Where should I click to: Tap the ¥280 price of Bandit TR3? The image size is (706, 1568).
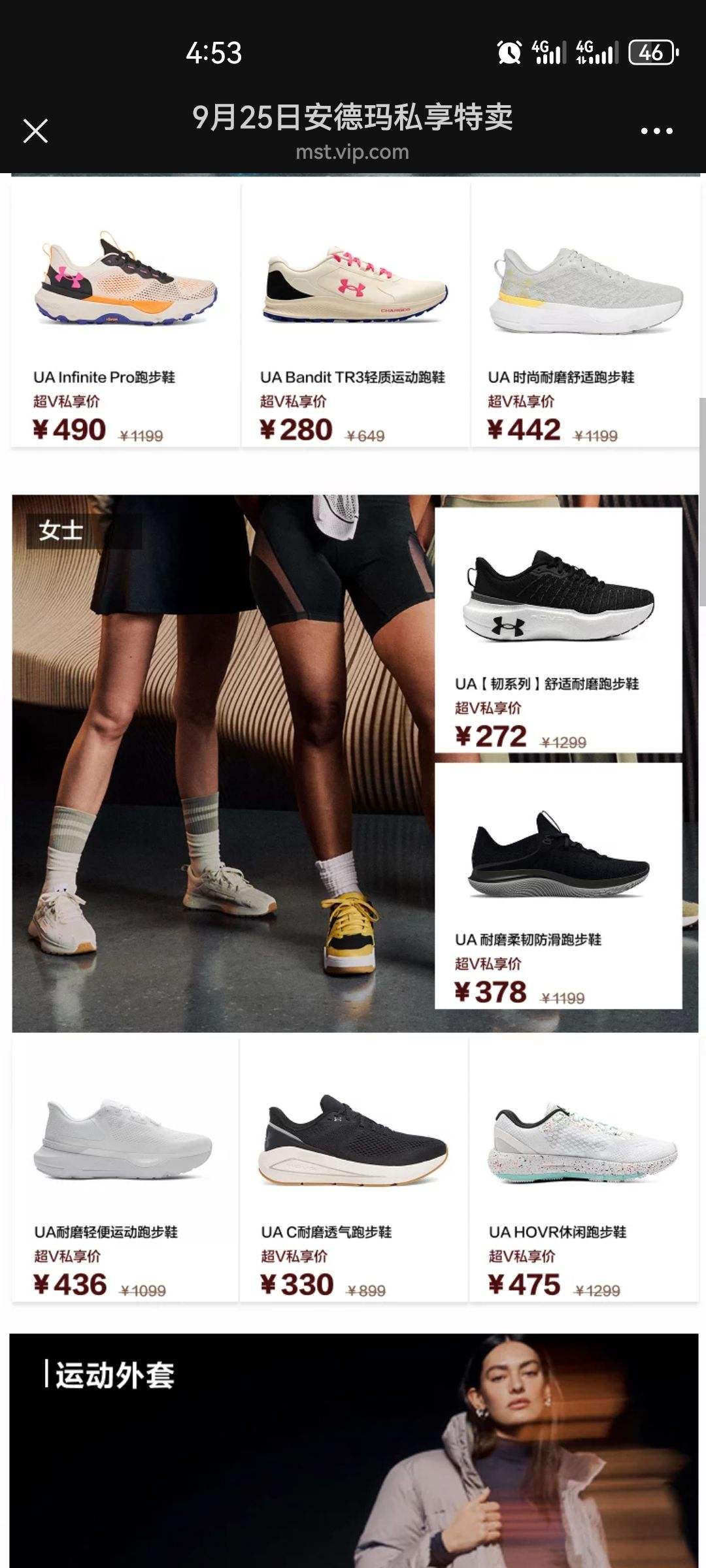(296, 430)
